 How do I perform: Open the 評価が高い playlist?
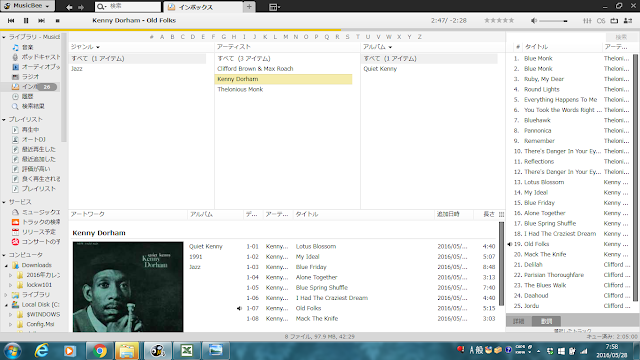click(x=36, y=169)
